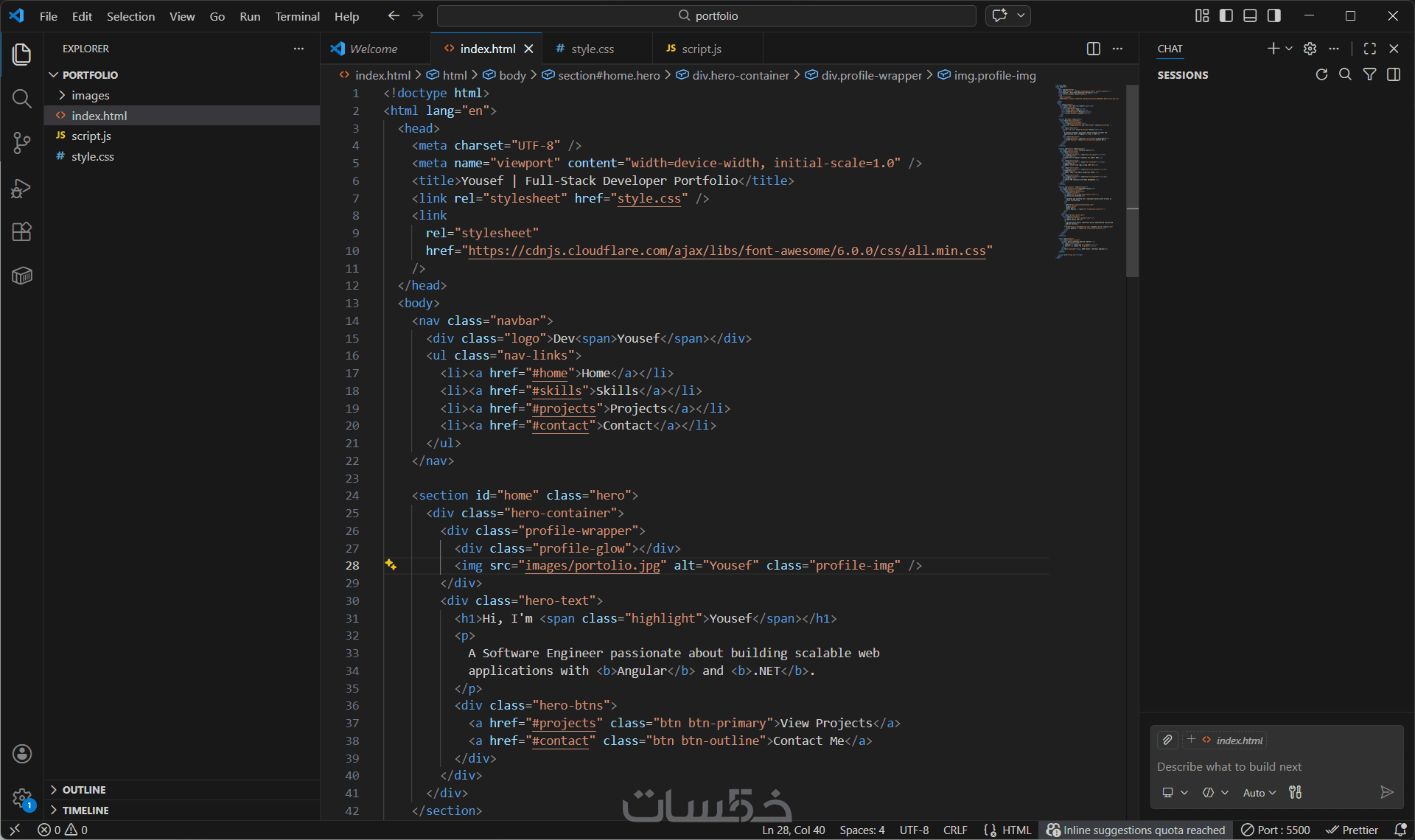The width and height of the screenshot is (1415, 840).
Task: Open the Terminal menu
Action: (297, 16)
